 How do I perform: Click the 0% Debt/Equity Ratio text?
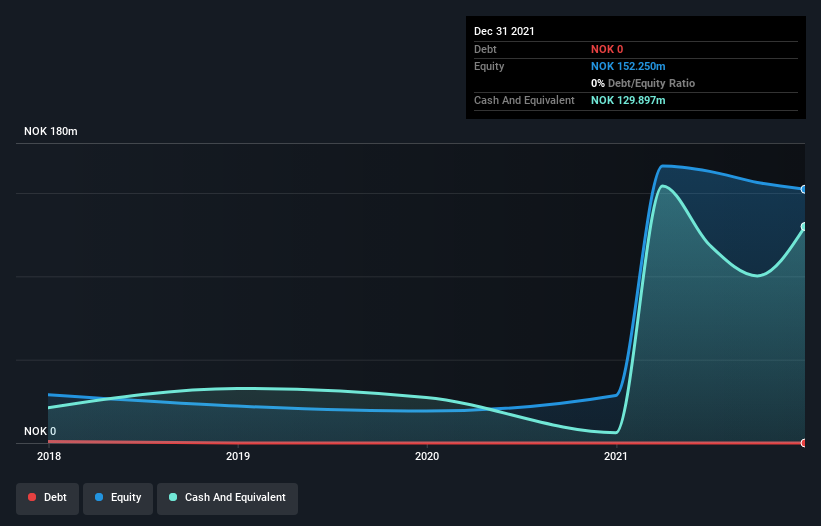tap(643, 83)
